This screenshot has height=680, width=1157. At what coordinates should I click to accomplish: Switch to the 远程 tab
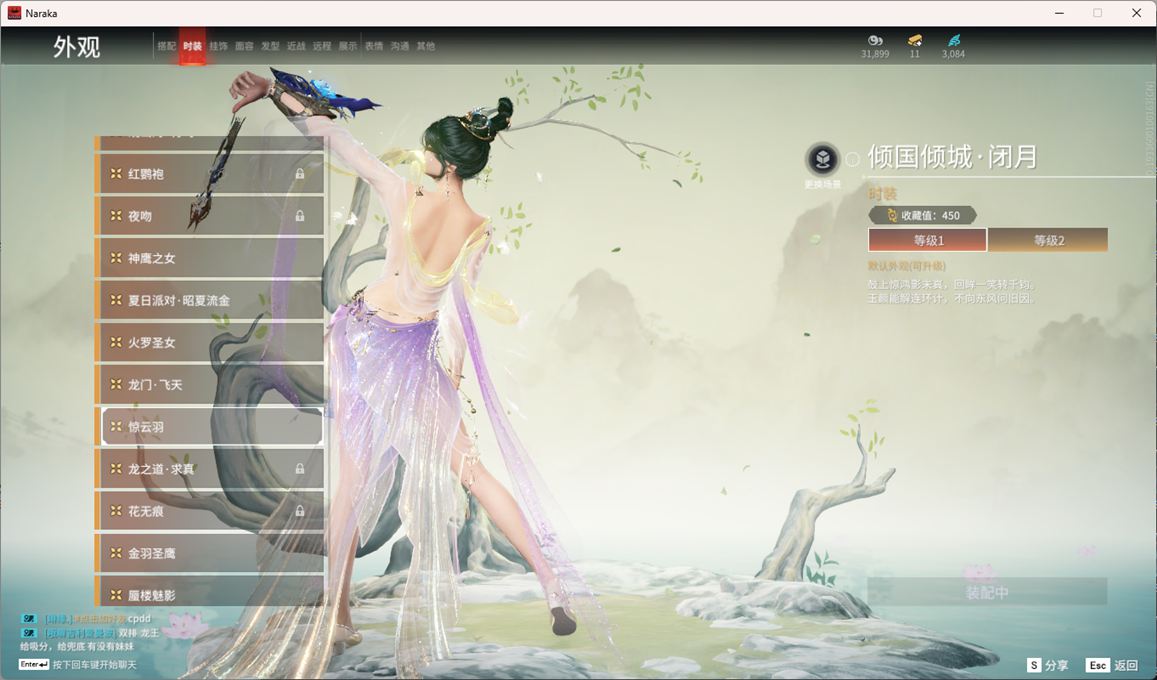pyautogui.click(x=322, y=46)
